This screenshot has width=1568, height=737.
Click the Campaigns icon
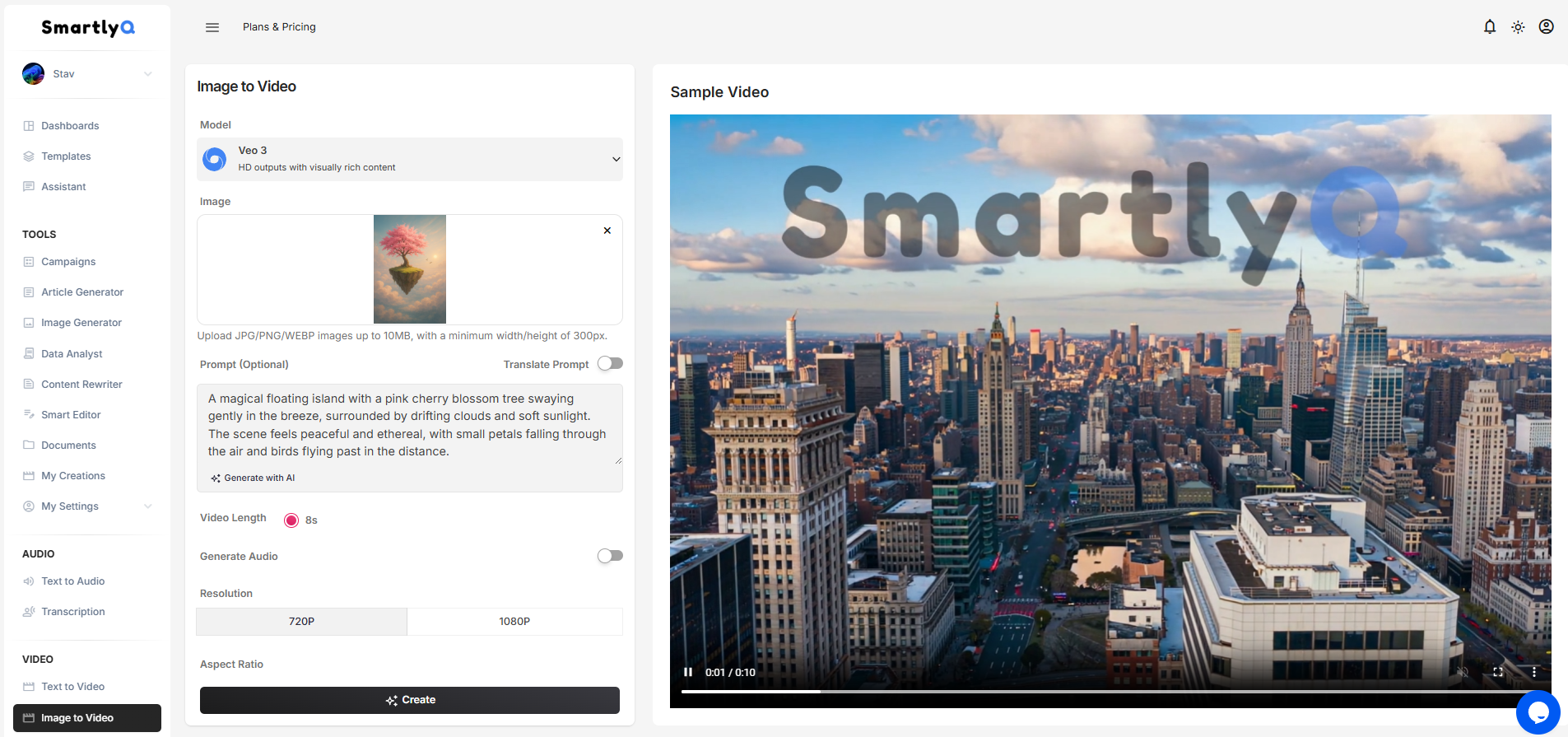point(29,262)
